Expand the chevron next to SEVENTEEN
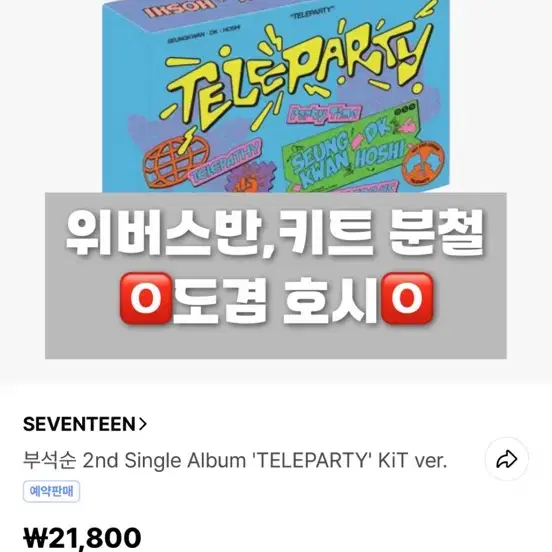This screenshot has width=552, height=552. tap(142, 424)
